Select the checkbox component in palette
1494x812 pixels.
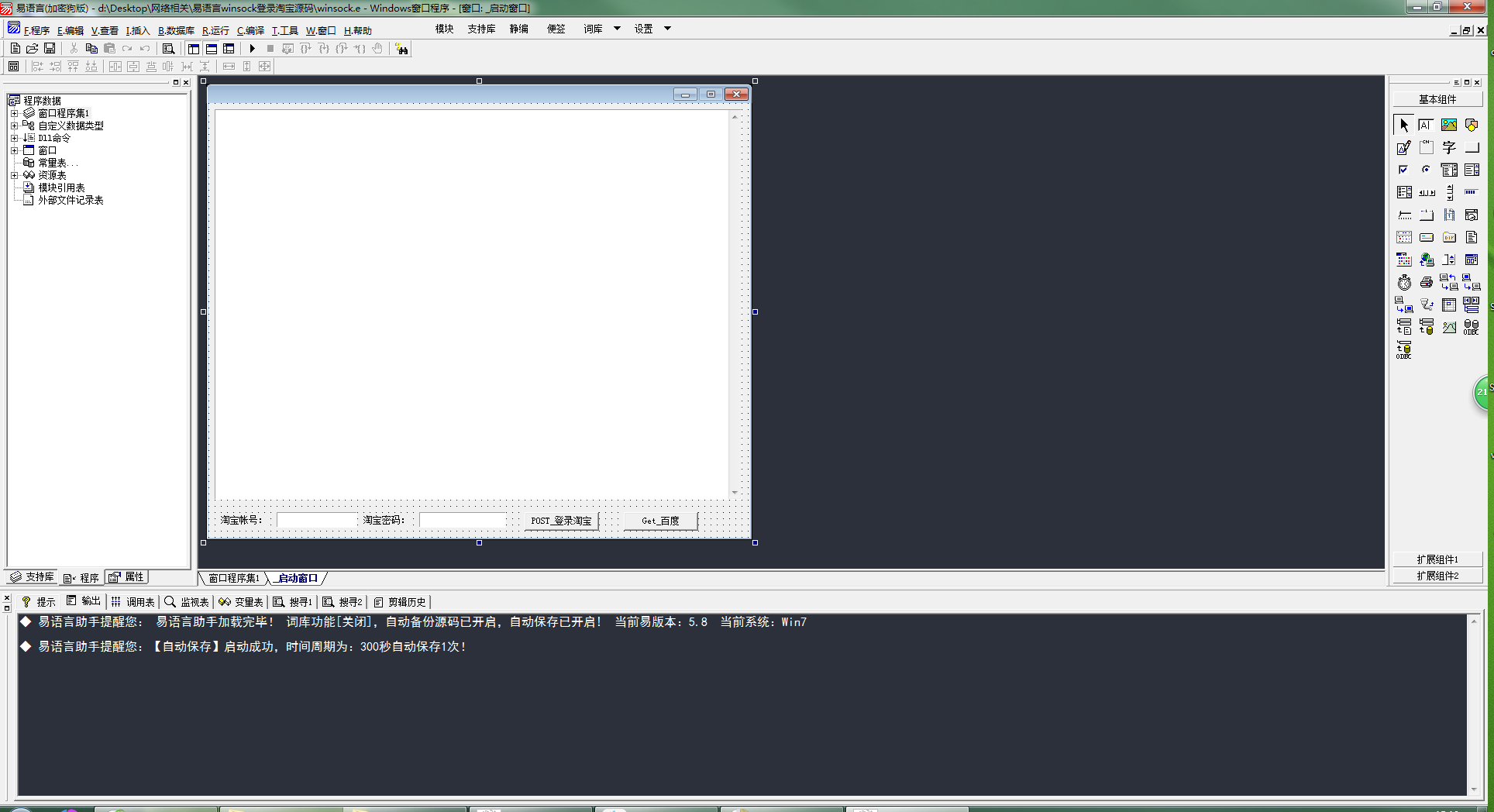(1403, 170)
